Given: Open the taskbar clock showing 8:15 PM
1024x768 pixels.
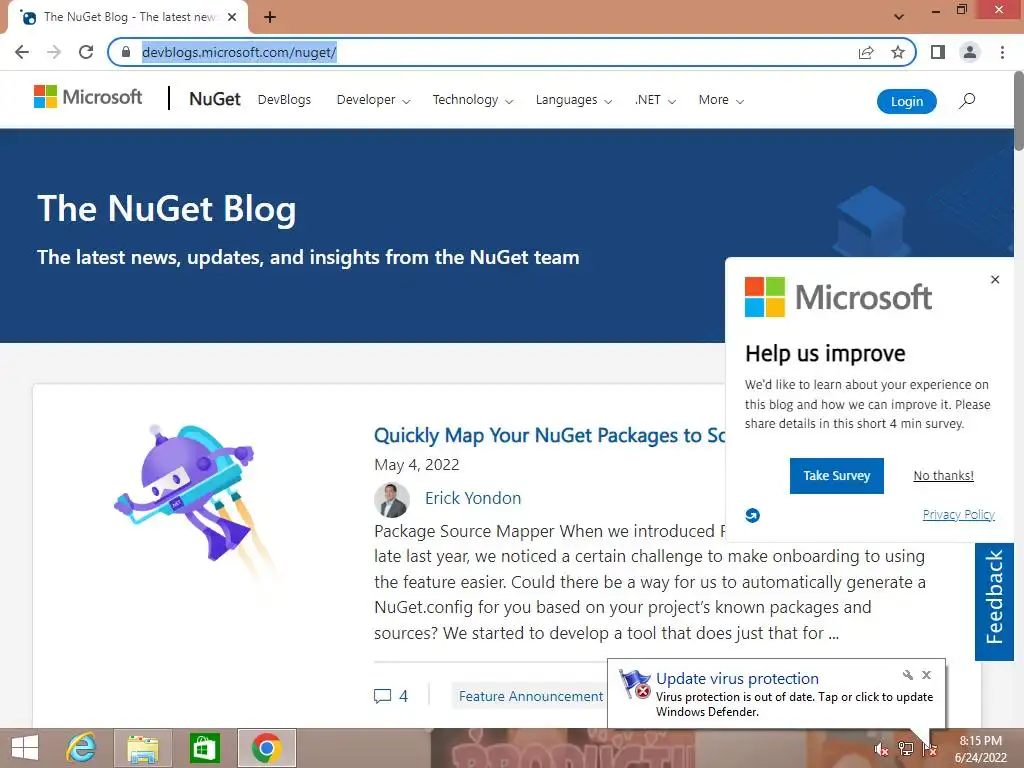Looking at the screenshot, I should (980, 749).
